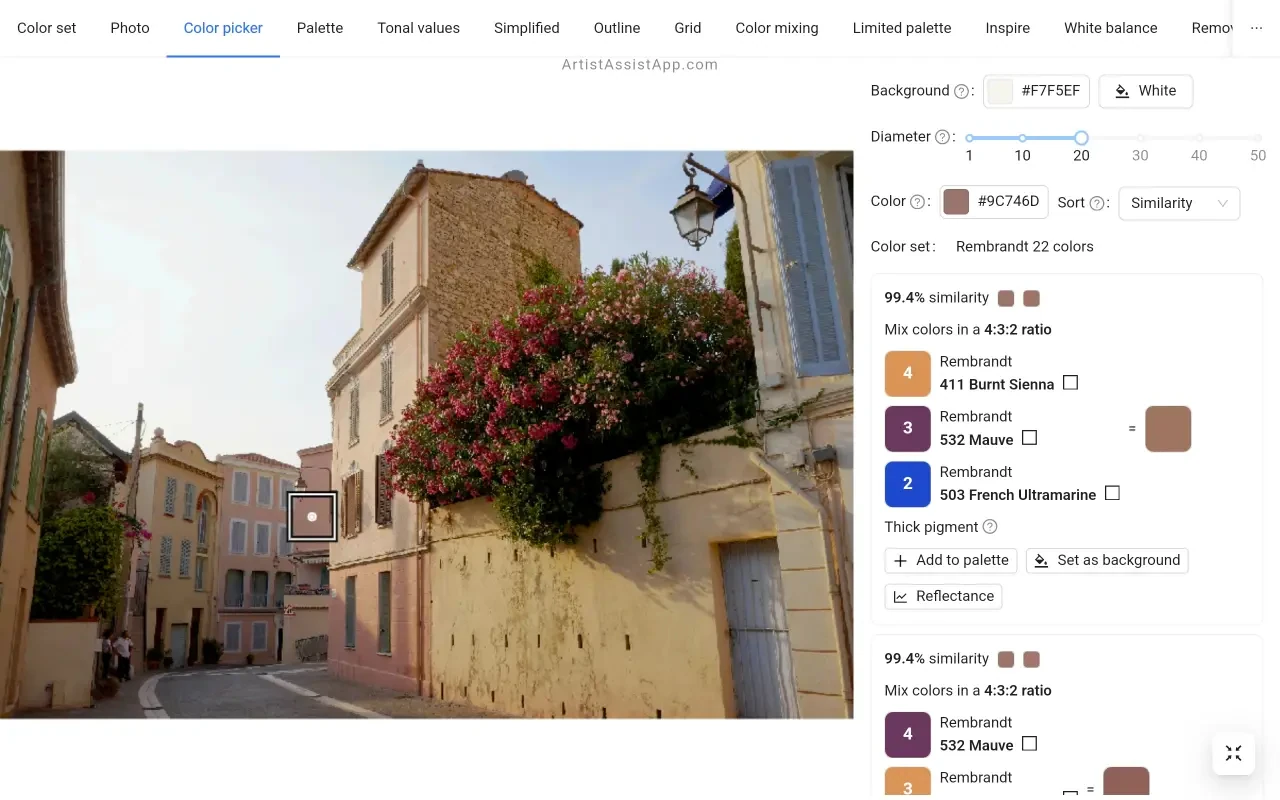Click the first mix's Mauve swatch numbered 3
This screenshot has height=800, width=1280.
point(908,428)
